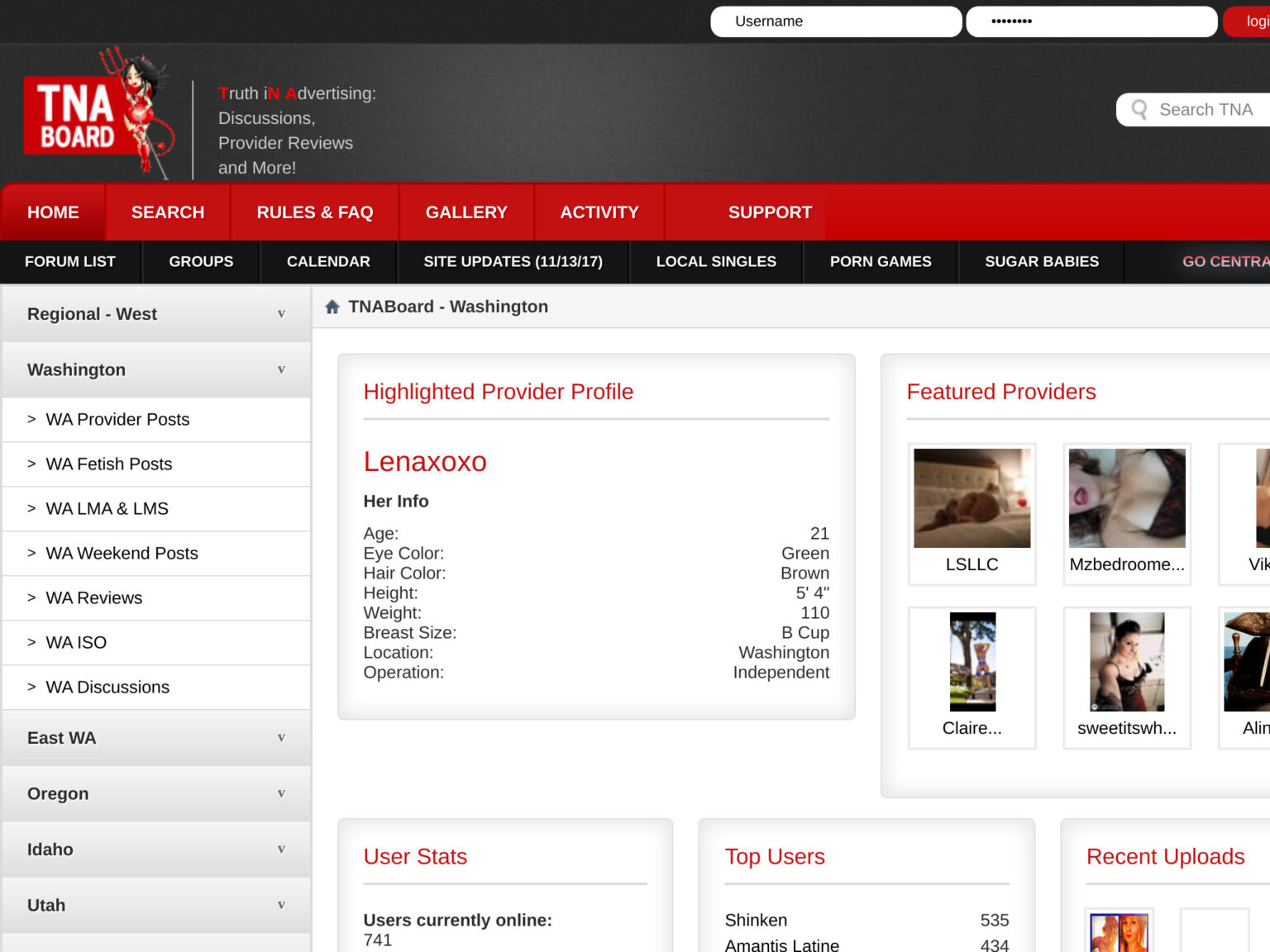1270x952 pixels.
Task: Open the Claire provider thumbnail
Action: tap(972, 662)
